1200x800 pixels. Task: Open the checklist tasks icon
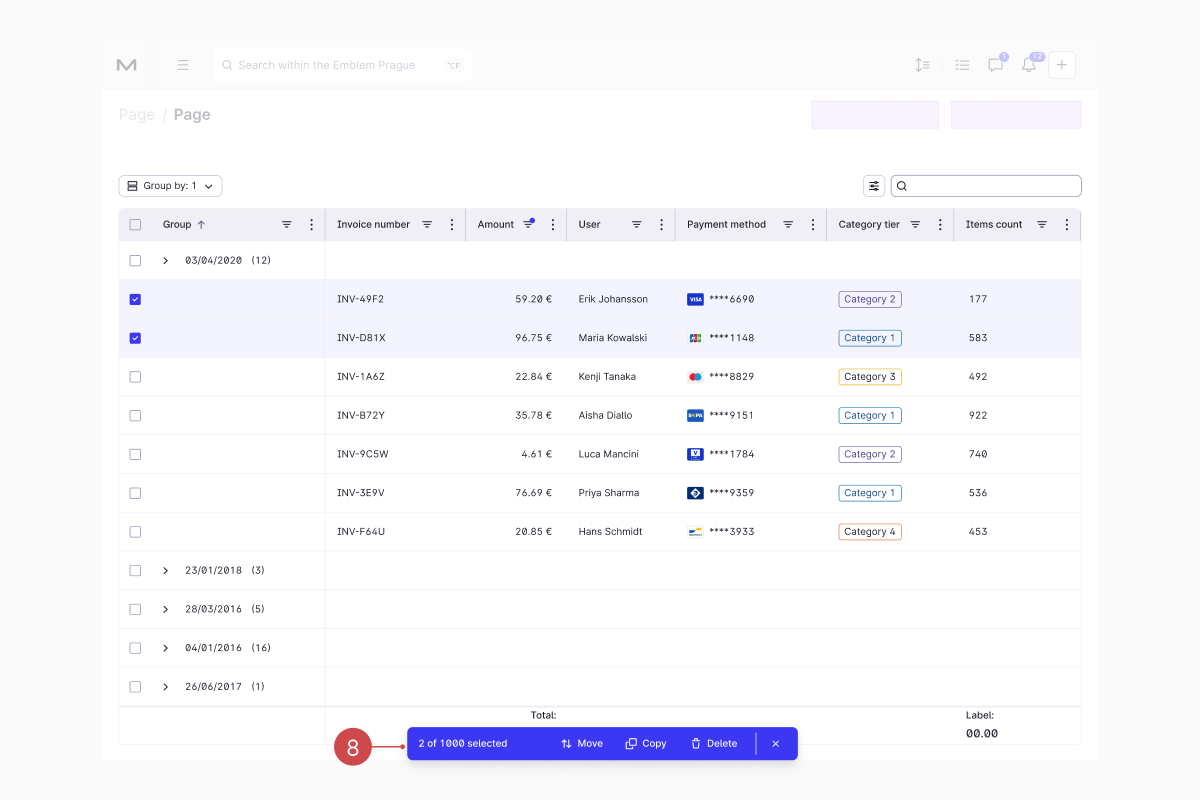click(962, 65)
